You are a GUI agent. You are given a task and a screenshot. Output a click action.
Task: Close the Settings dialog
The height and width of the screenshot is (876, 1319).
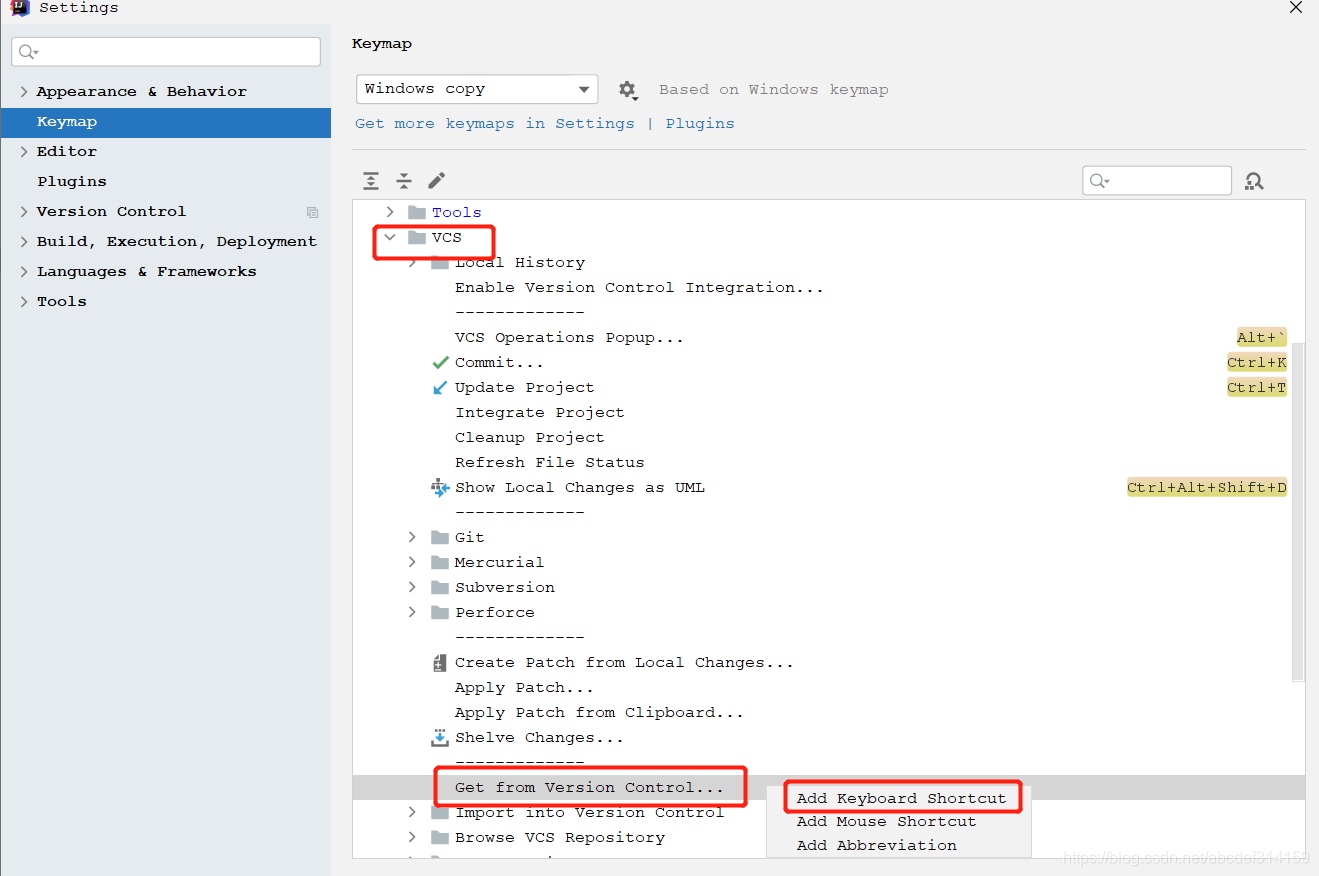1296,7
